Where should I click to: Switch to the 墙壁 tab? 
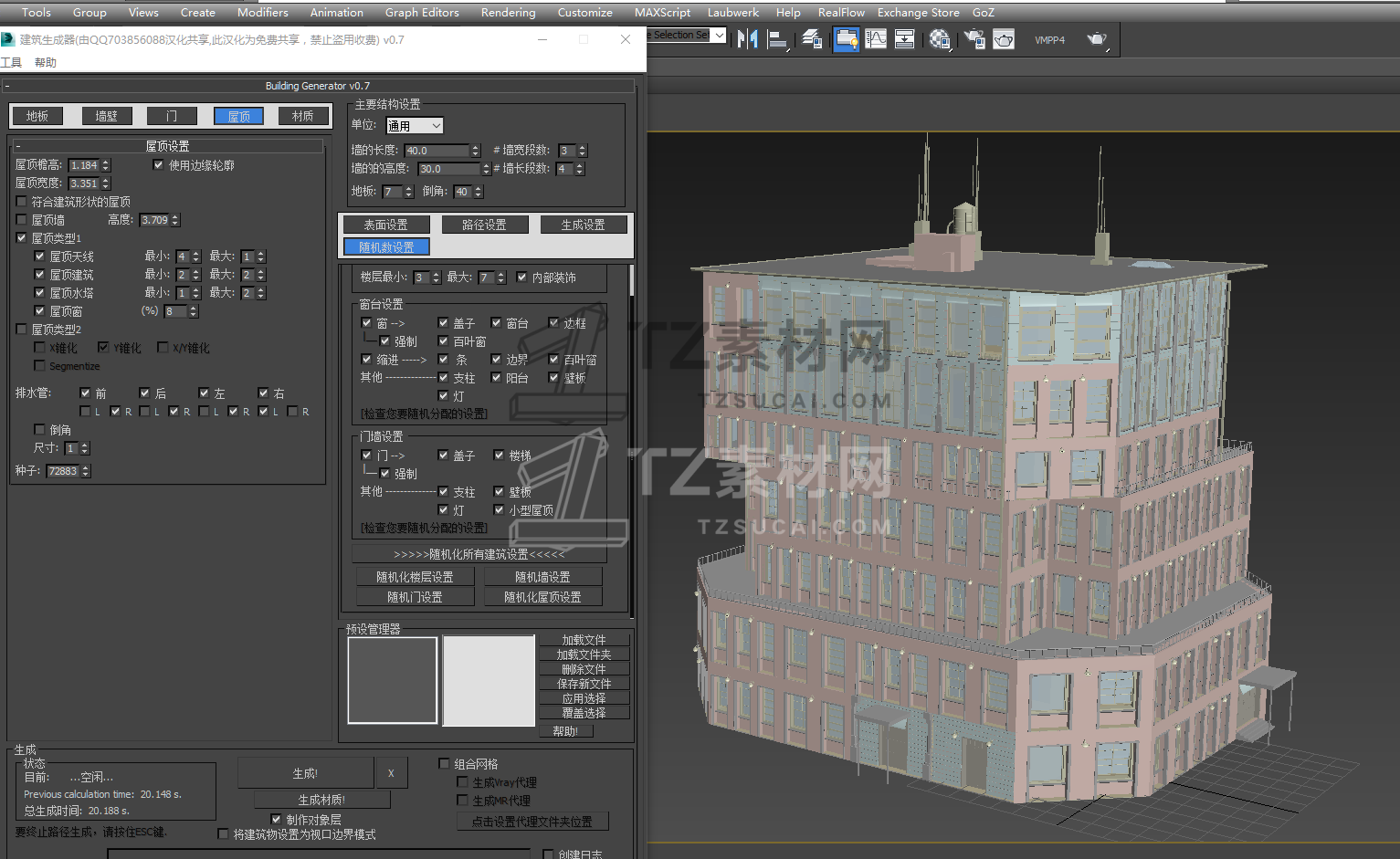click(107, 116)
